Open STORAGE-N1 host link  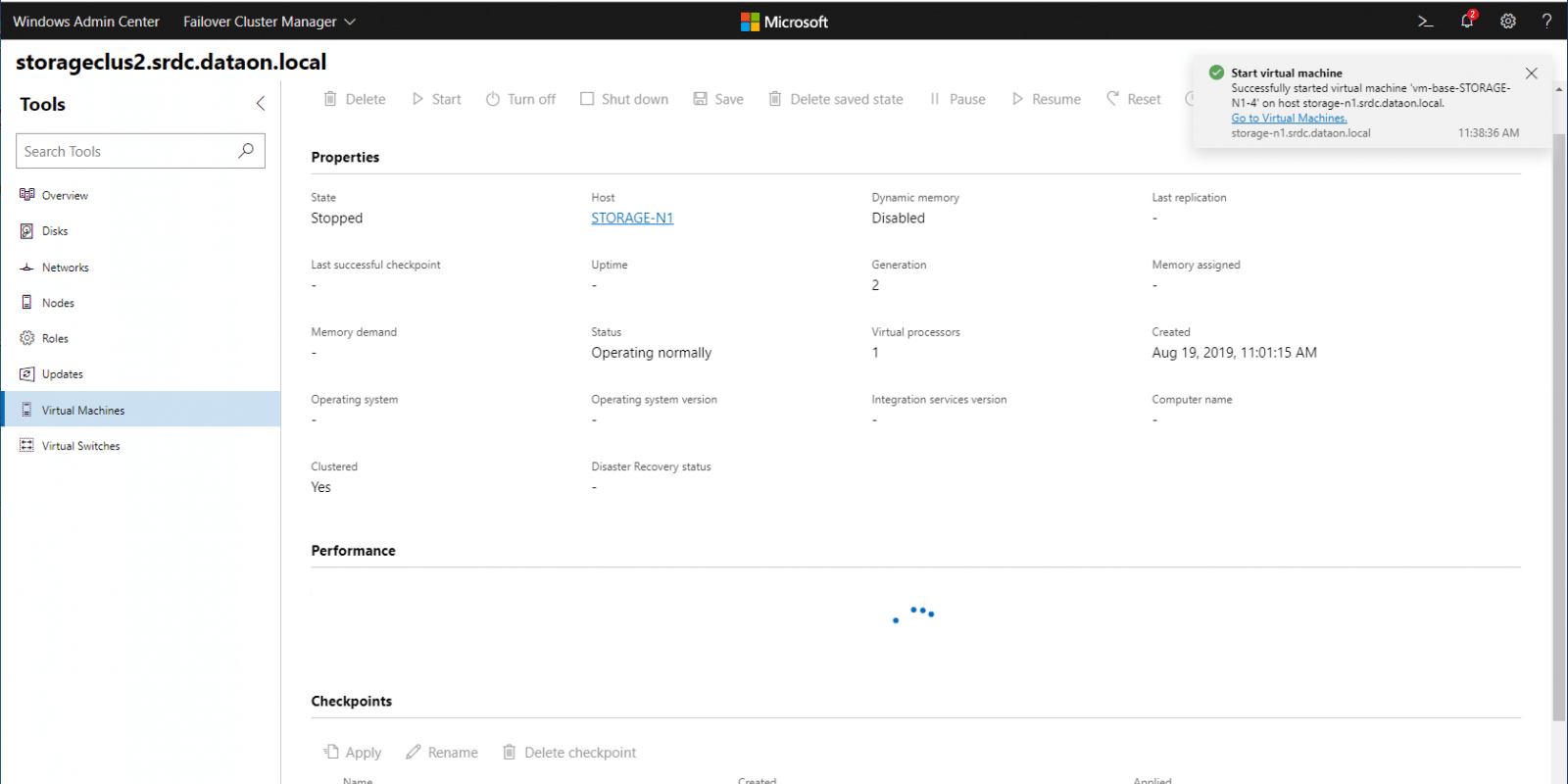pyautogui.click(x=632, y=218)
